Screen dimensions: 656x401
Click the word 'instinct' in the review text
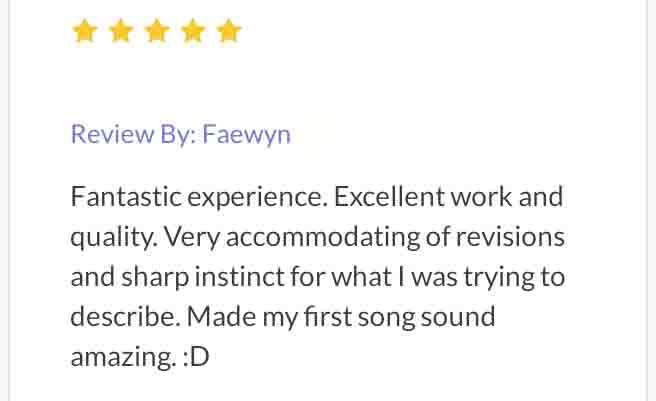point(240,277)
